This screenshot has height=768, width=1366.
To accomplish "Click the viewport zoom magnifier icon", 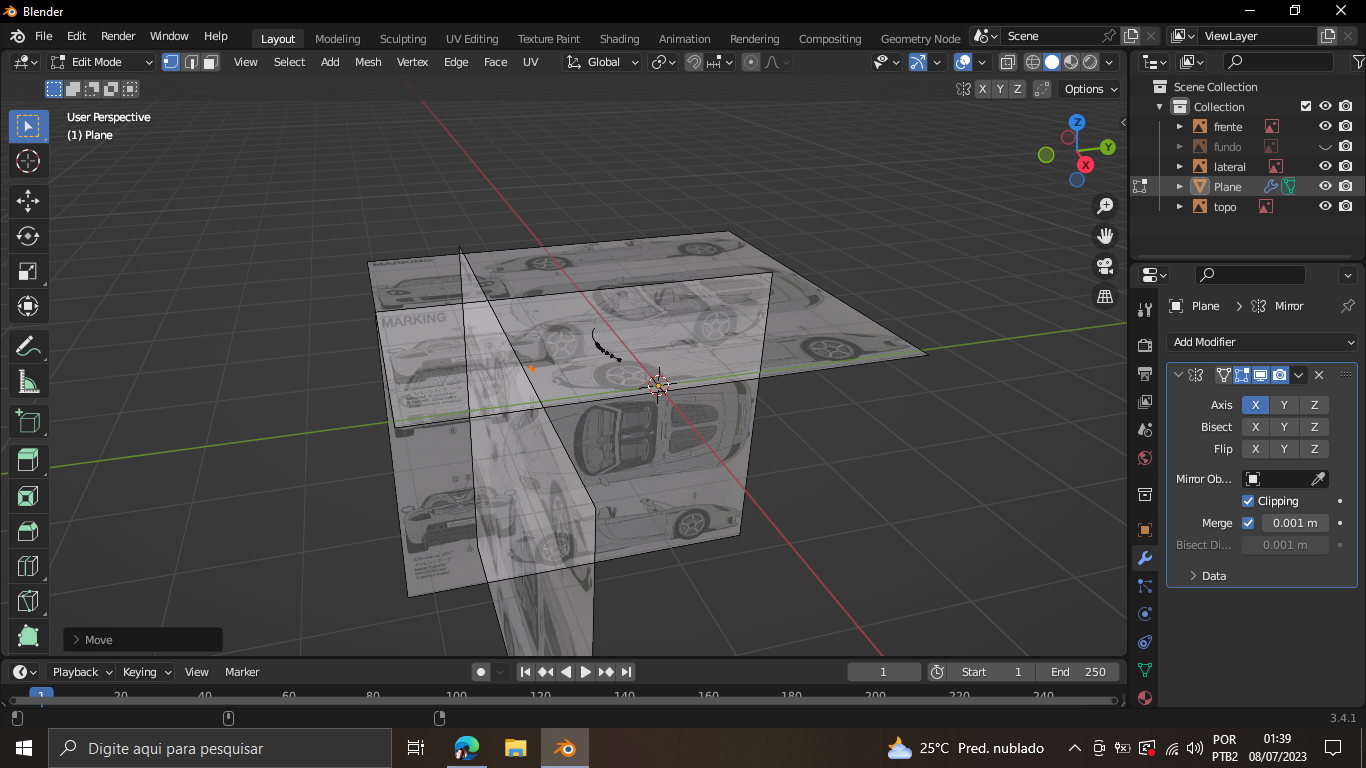I will pos(1105,206).
